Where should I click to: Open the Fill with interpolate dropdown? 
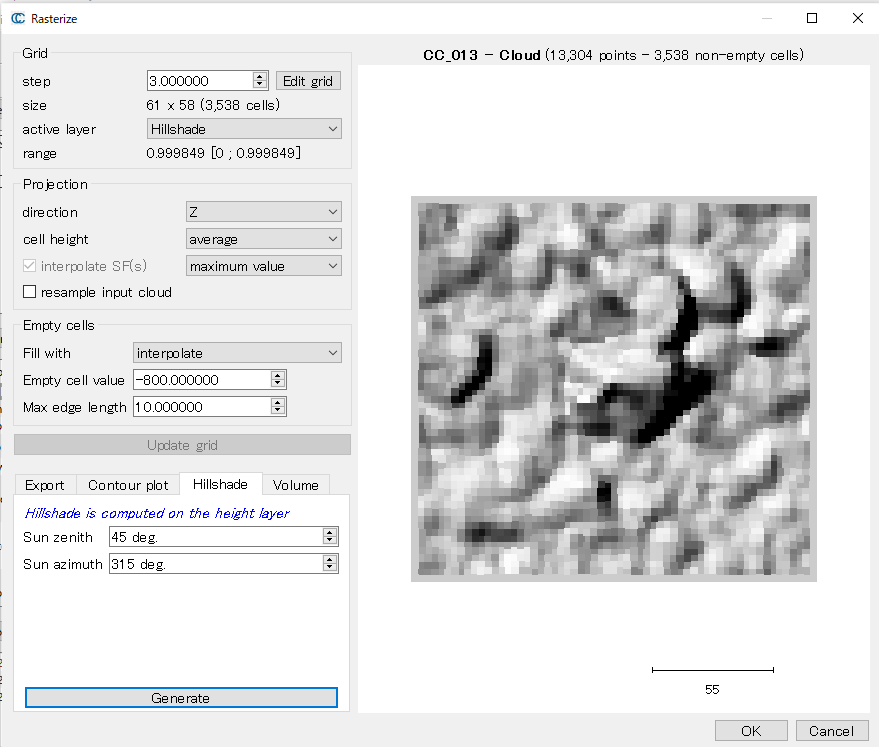coord(237,353)
